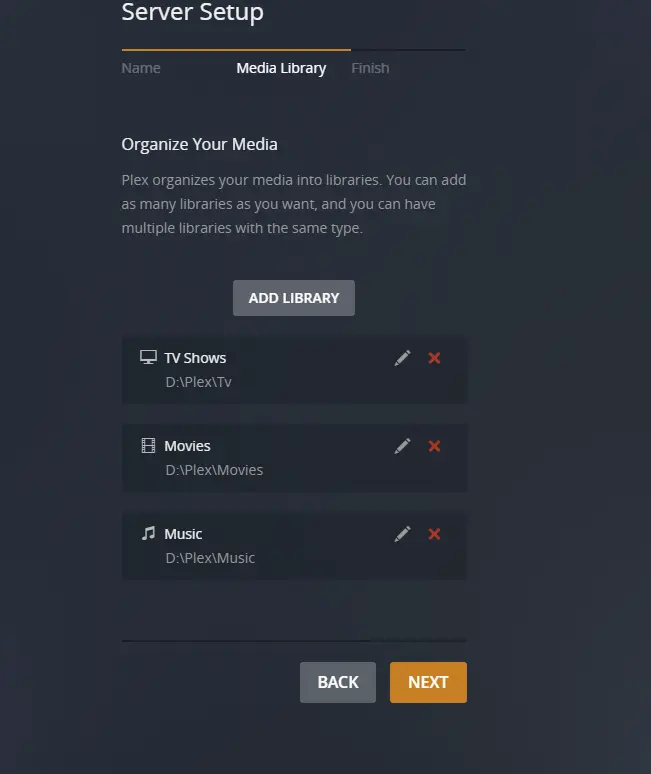Click the ADD LIBRARY button
This screenshot has width=651, height=774.
294,298
